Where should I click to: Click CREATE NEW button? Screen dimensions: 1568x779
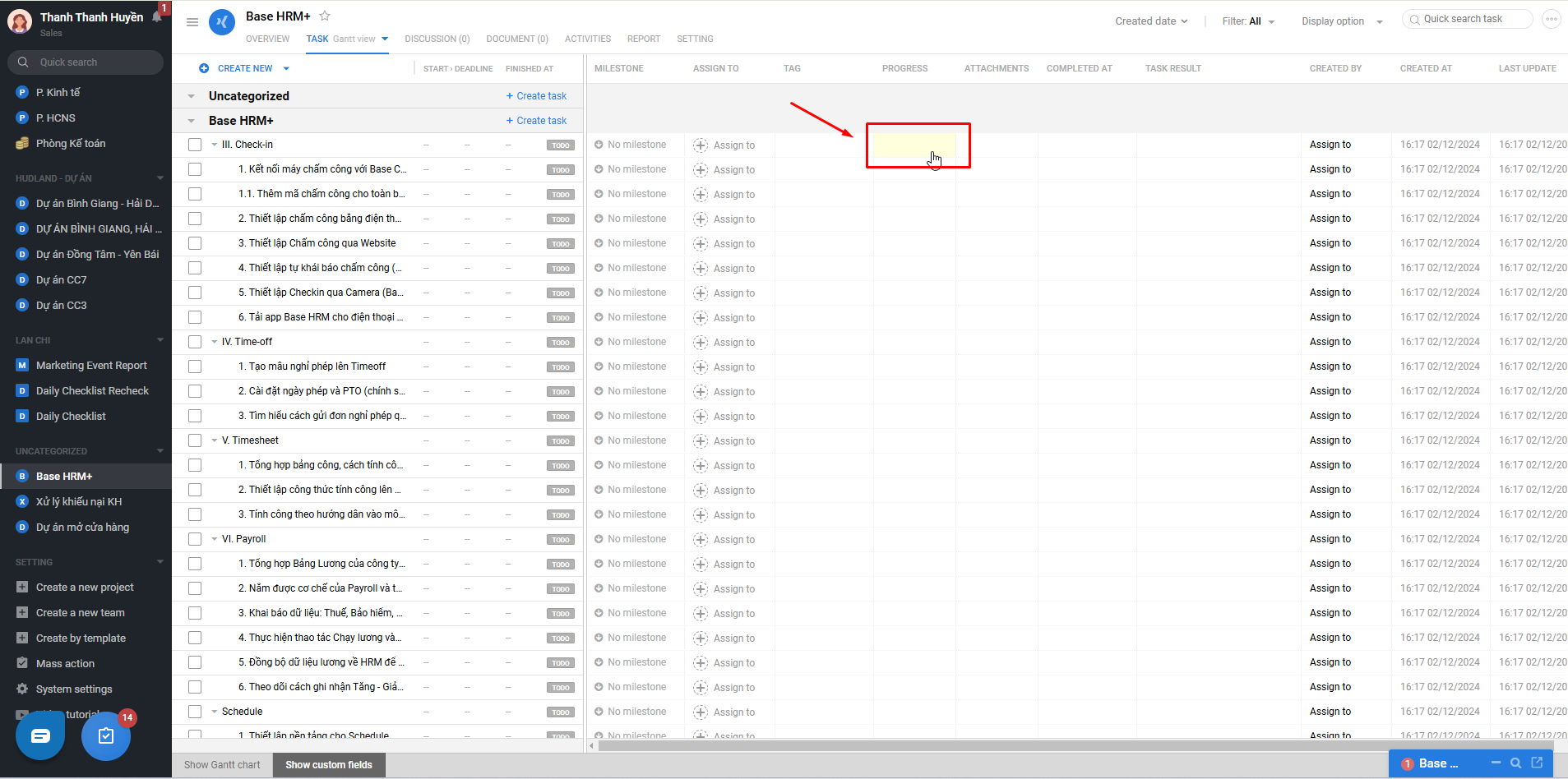244,68
